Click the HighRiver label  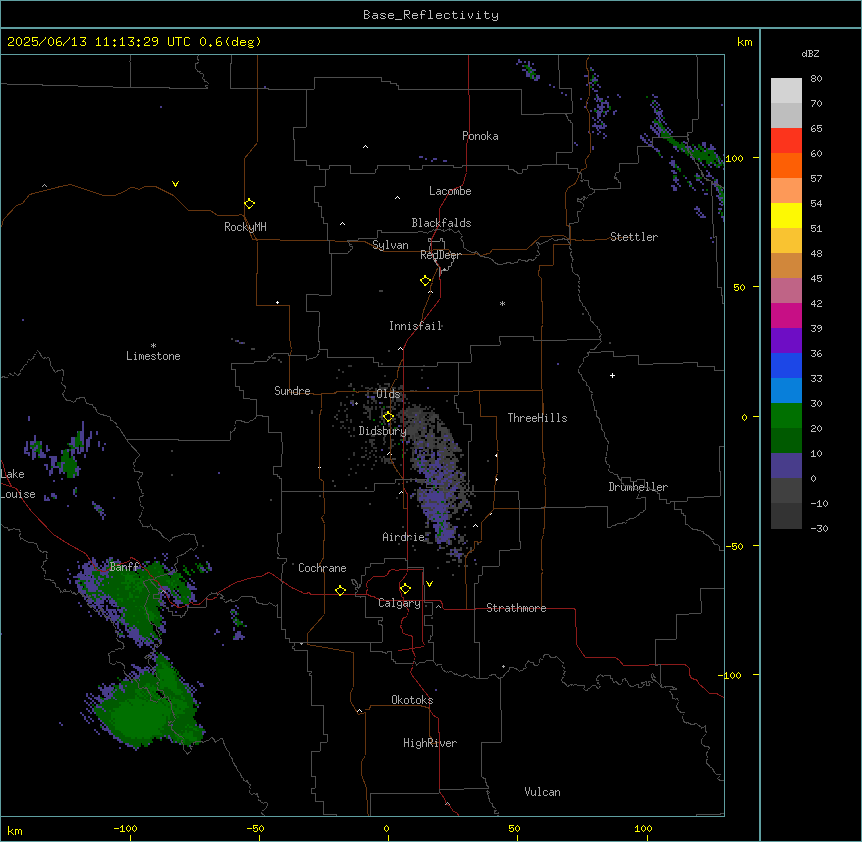[430, 743]
